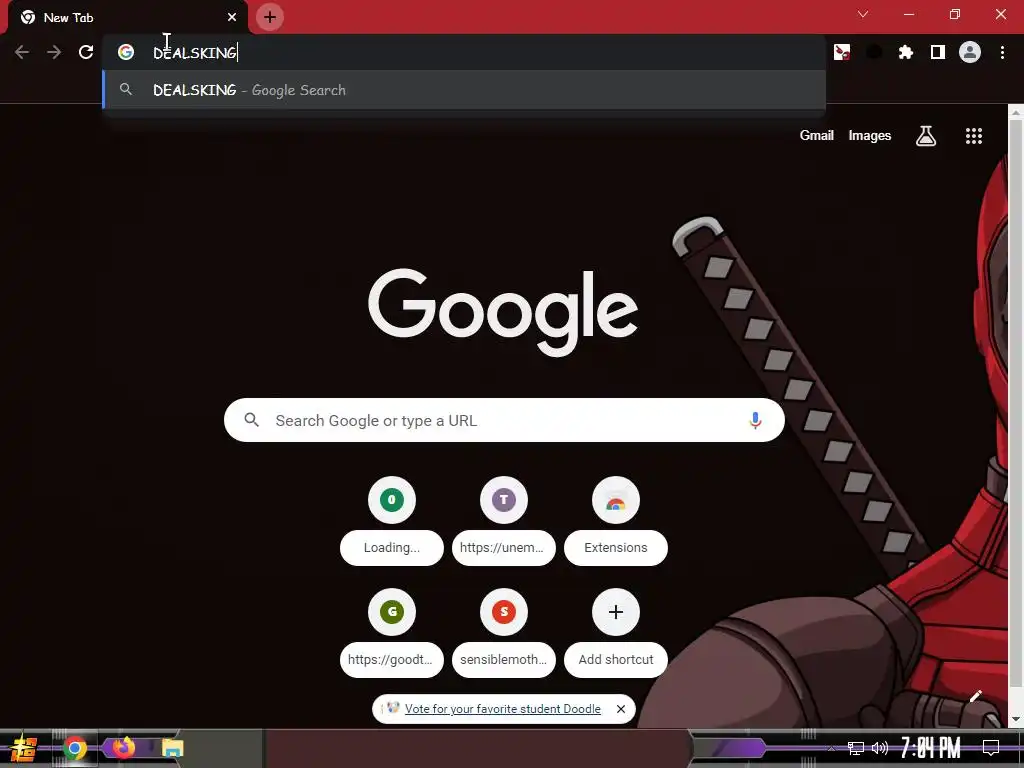Image resolution: width=1024 pixels, height=768 pixels.
Task: Click Customize Chrome pencil icon
Action: 975,696
